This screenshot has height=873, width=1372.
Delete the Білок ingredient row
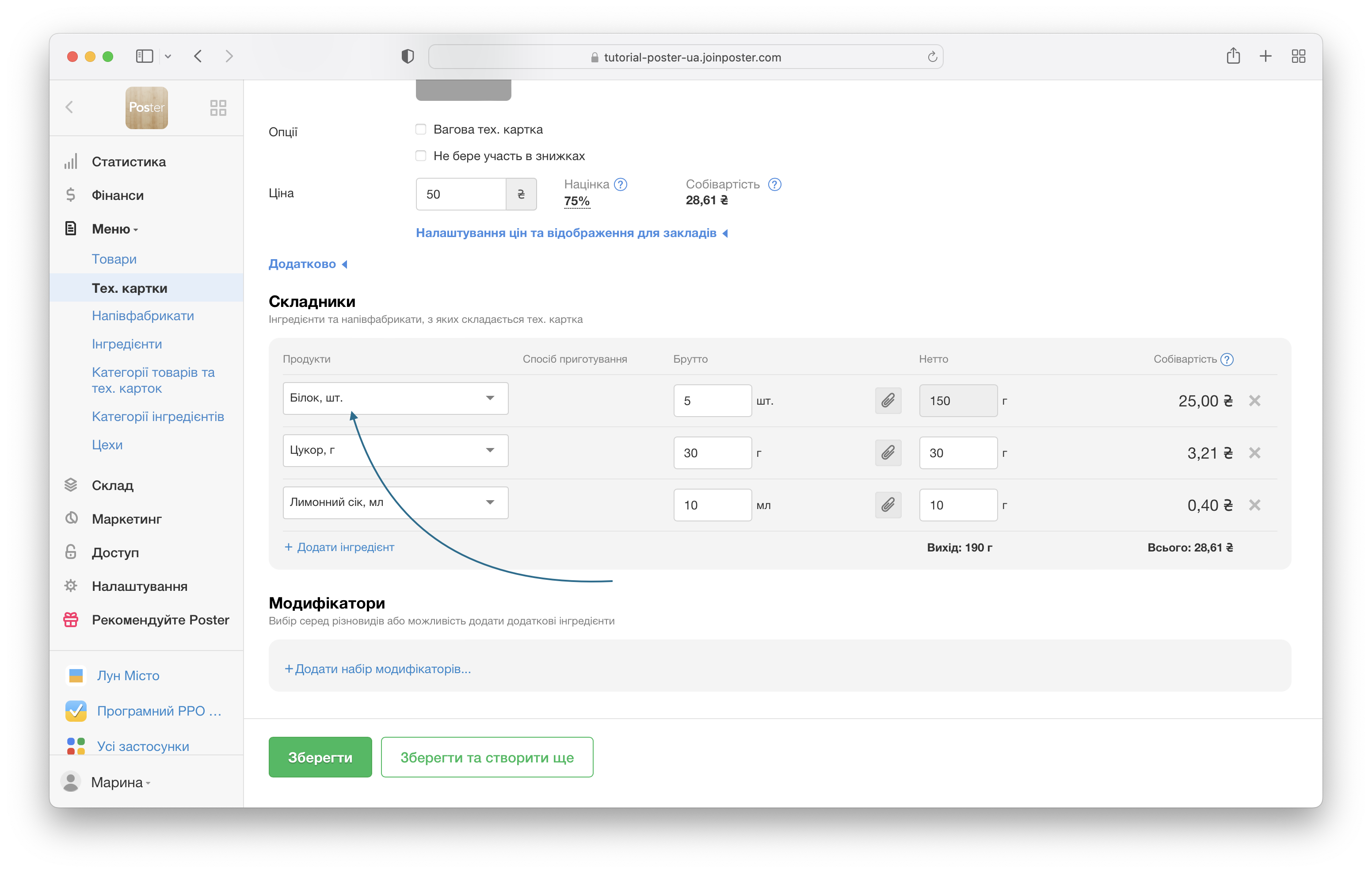click(1254, 401)
